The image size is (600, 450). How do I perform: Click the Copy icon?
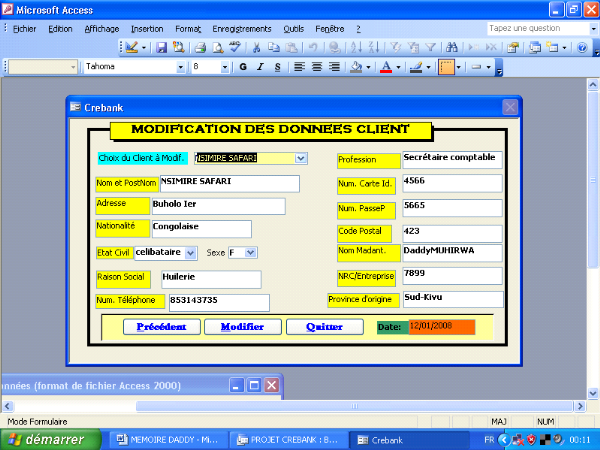(x=274, y=47)
